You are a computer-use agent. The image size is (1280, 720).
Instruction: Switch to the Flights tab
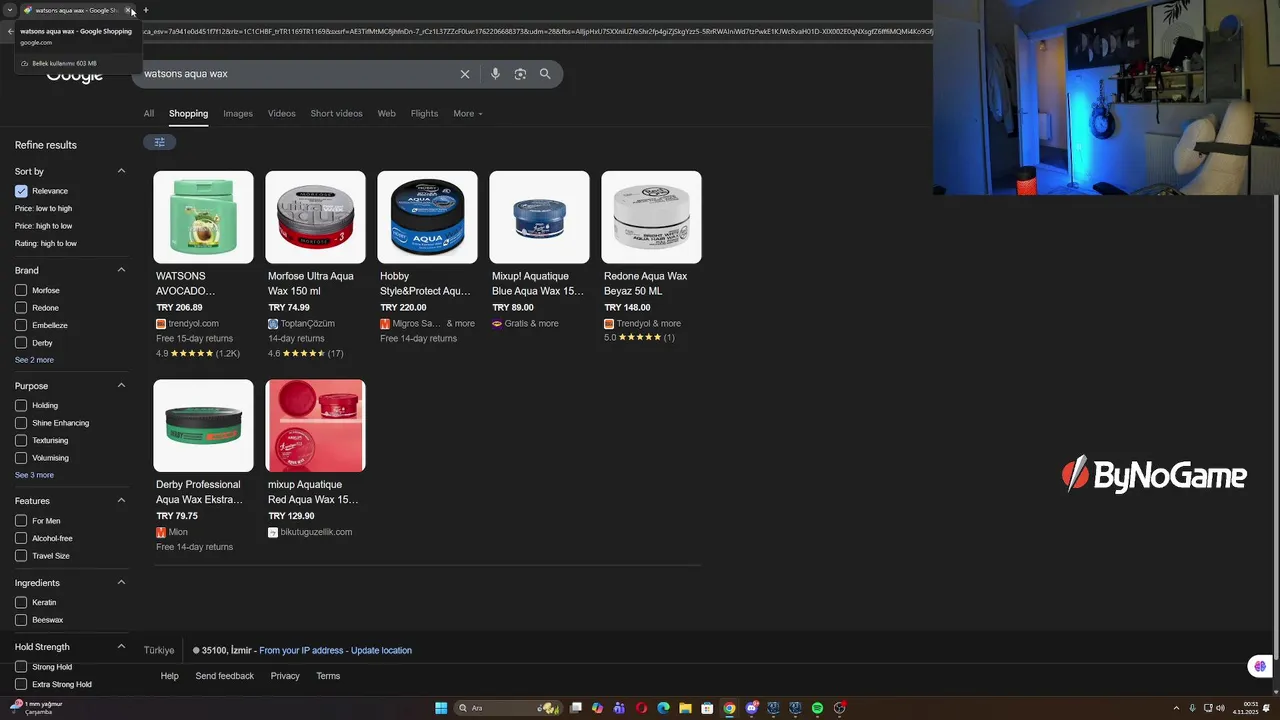424,113
